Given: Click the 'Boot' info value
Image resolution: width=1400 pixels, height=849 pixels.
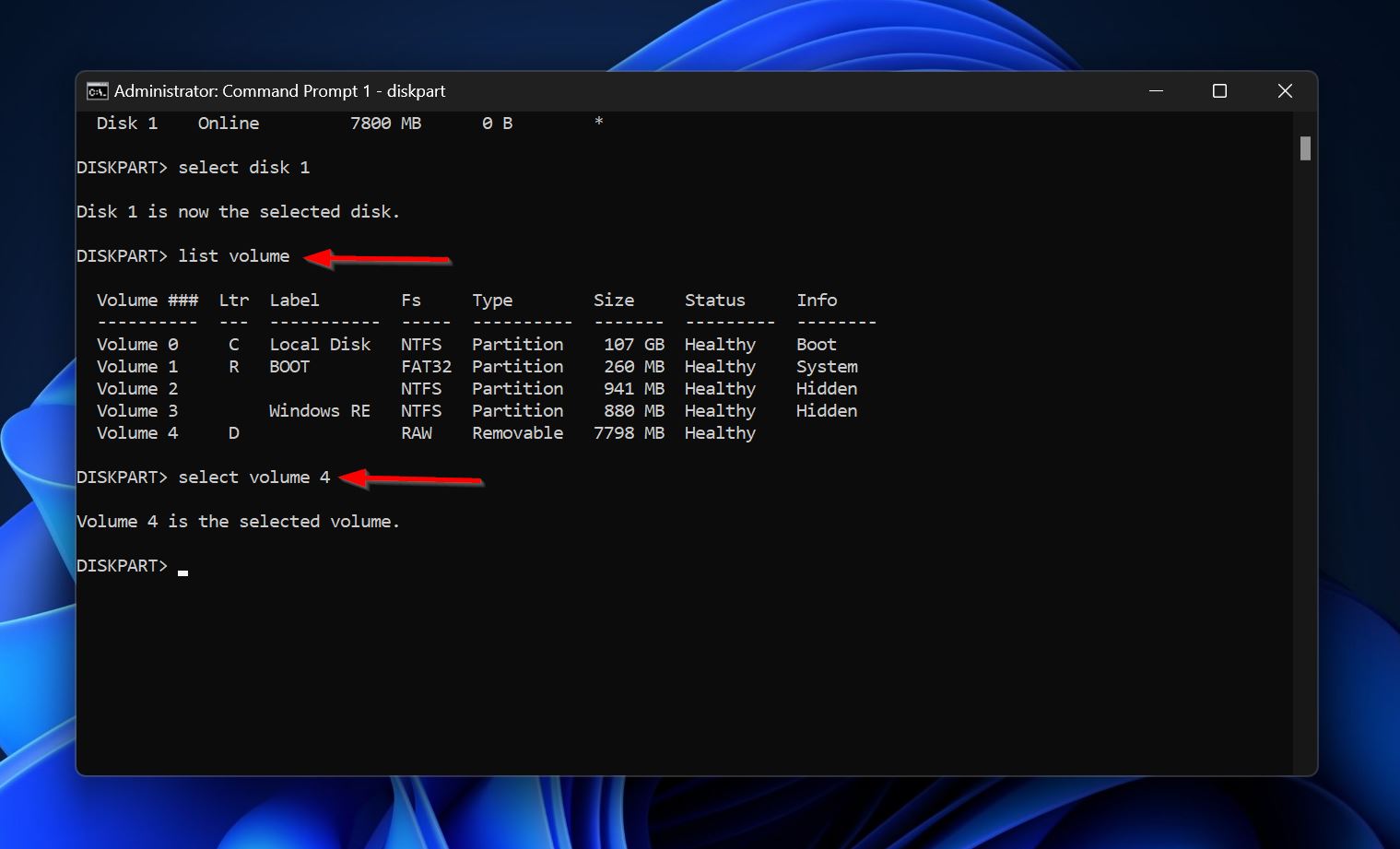Looking at the screenshot, I should [x=817, y=345].
